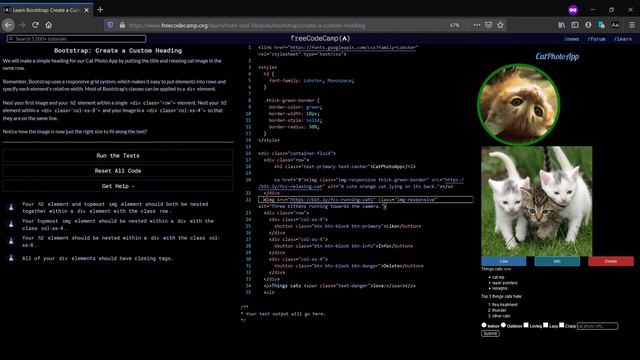Click the flask icon beside 'nested together' test
The height and width of the screenshot is (360, 640).
coord(11,207)
